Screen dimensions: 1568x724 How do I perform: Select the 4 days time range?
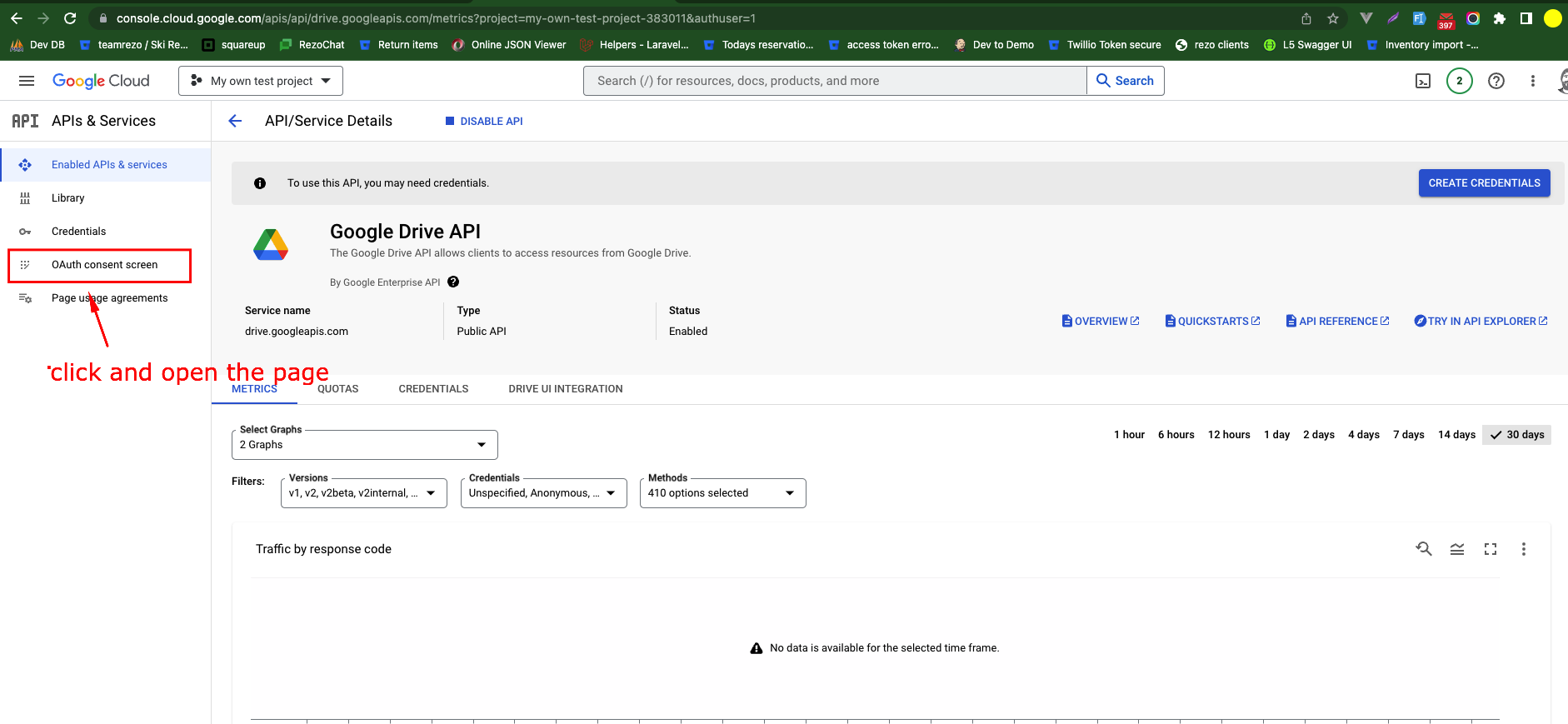pos(1364,435)
